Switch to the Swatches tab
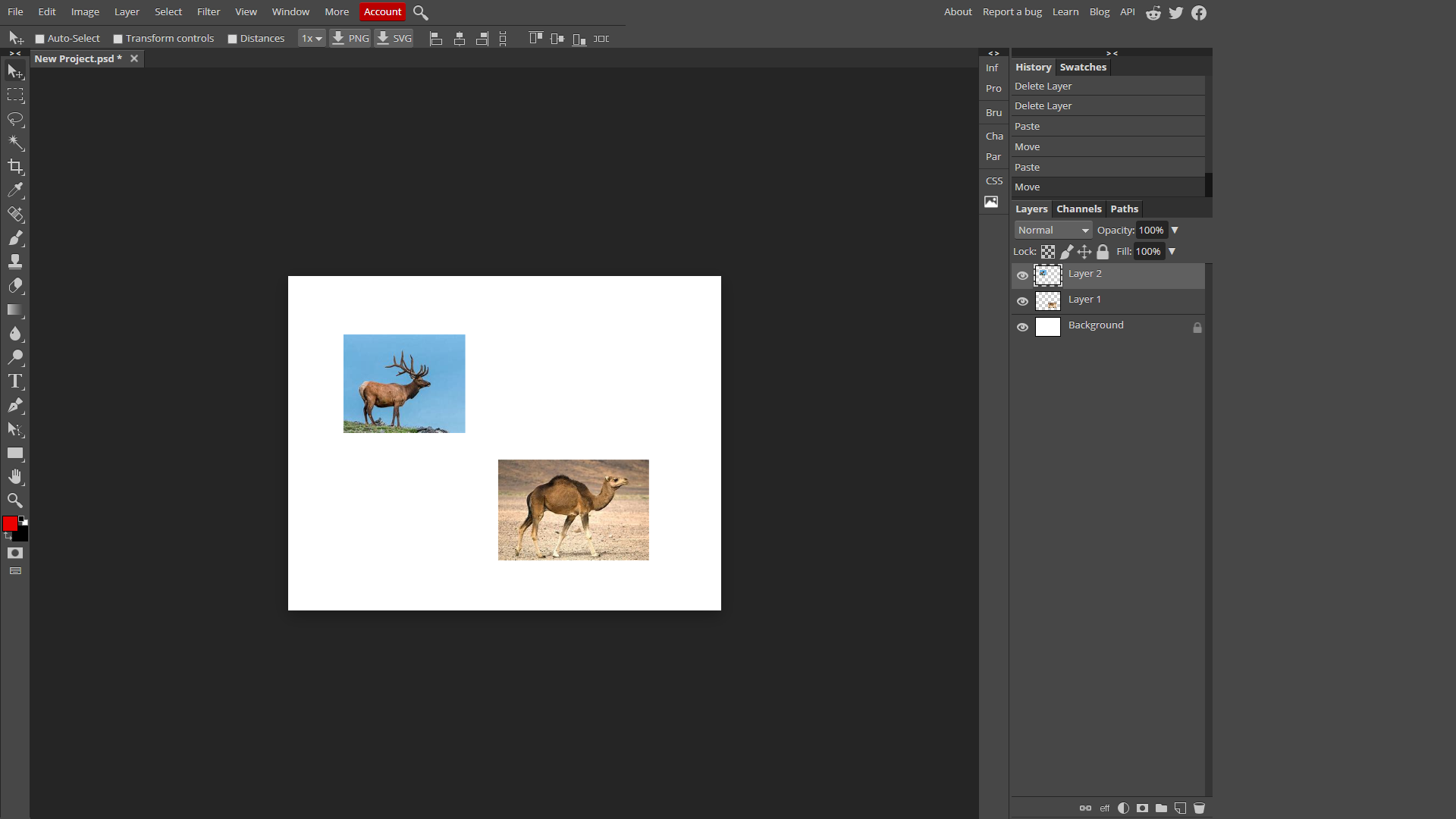Image resolution: width=1456 pixels, height=819 pixels. tap(1083, 66)
